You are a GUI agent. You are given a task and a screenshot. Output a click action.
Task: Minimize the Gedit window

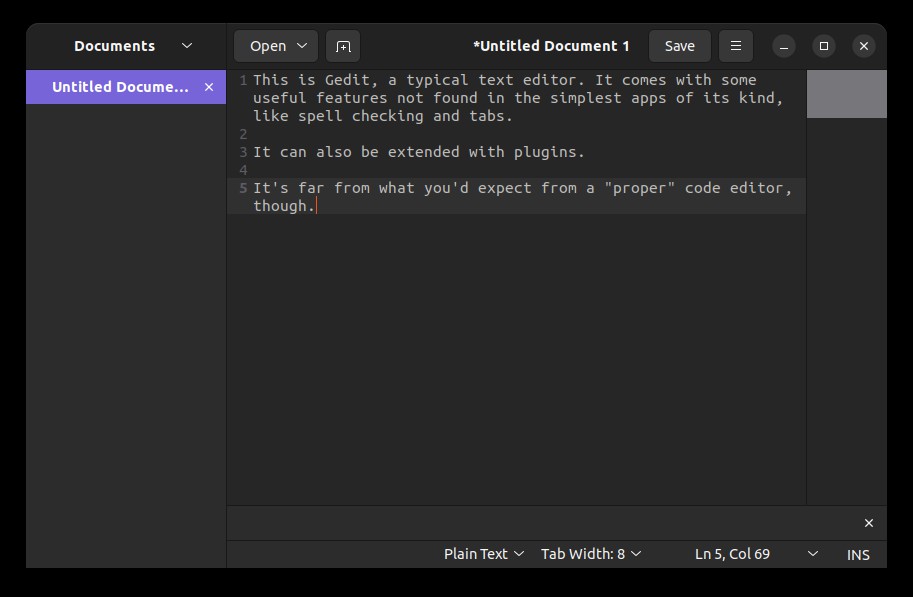pos(784,46)
